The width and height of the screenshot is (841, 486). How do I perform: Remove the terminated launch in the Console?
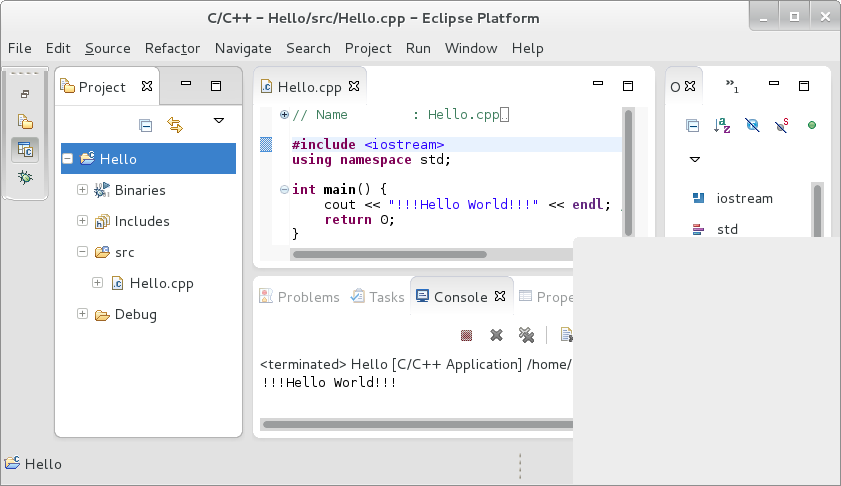pos(497,335)
